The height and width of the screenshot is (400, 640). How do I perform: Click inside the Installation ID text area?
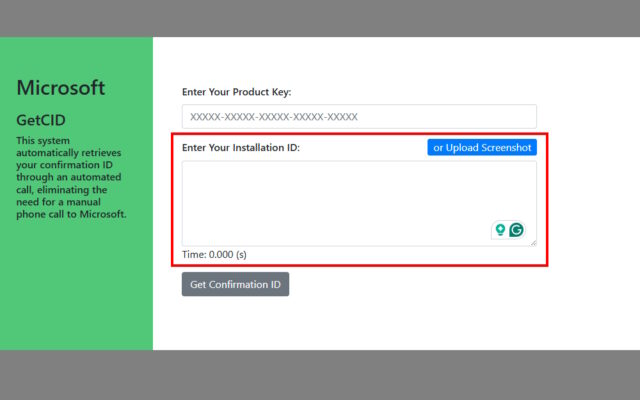coord(340,200)
